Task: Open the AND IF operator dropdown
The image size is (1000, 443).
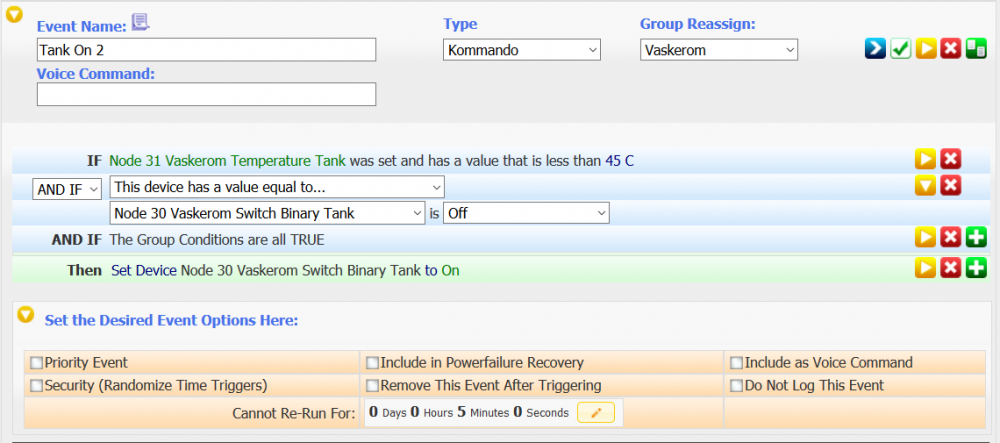Action: (x=67, y=188)
